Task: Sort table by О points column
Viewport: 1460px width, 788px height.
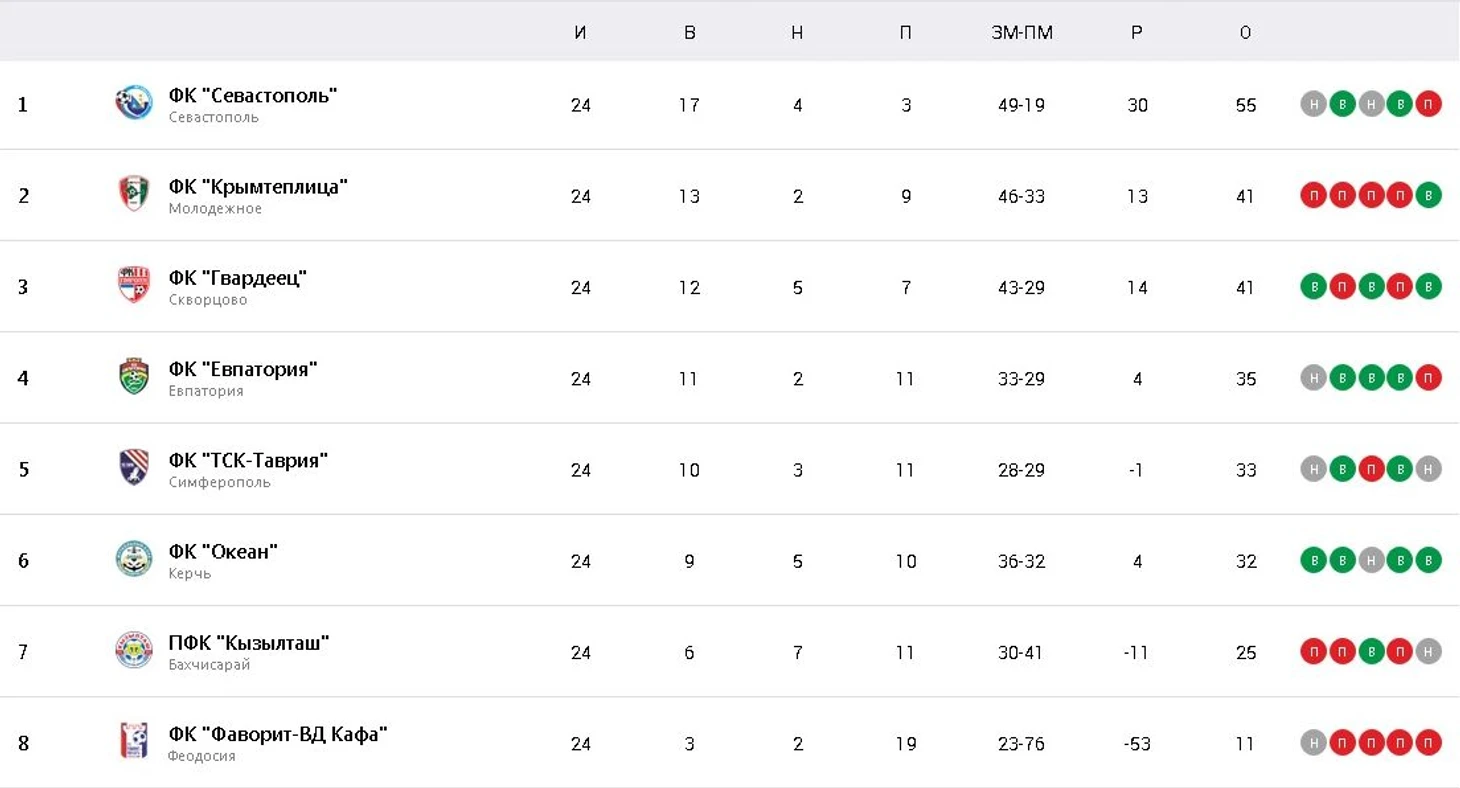Action: click(x=1245, y=33)
